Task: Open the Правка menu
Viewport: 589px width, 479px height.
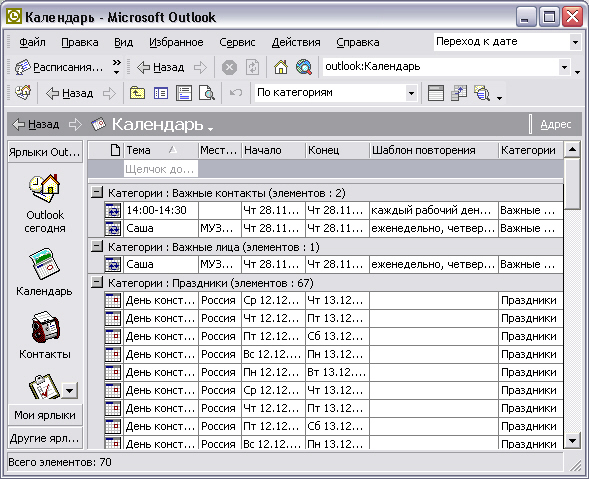Action: tap(80, 42)
